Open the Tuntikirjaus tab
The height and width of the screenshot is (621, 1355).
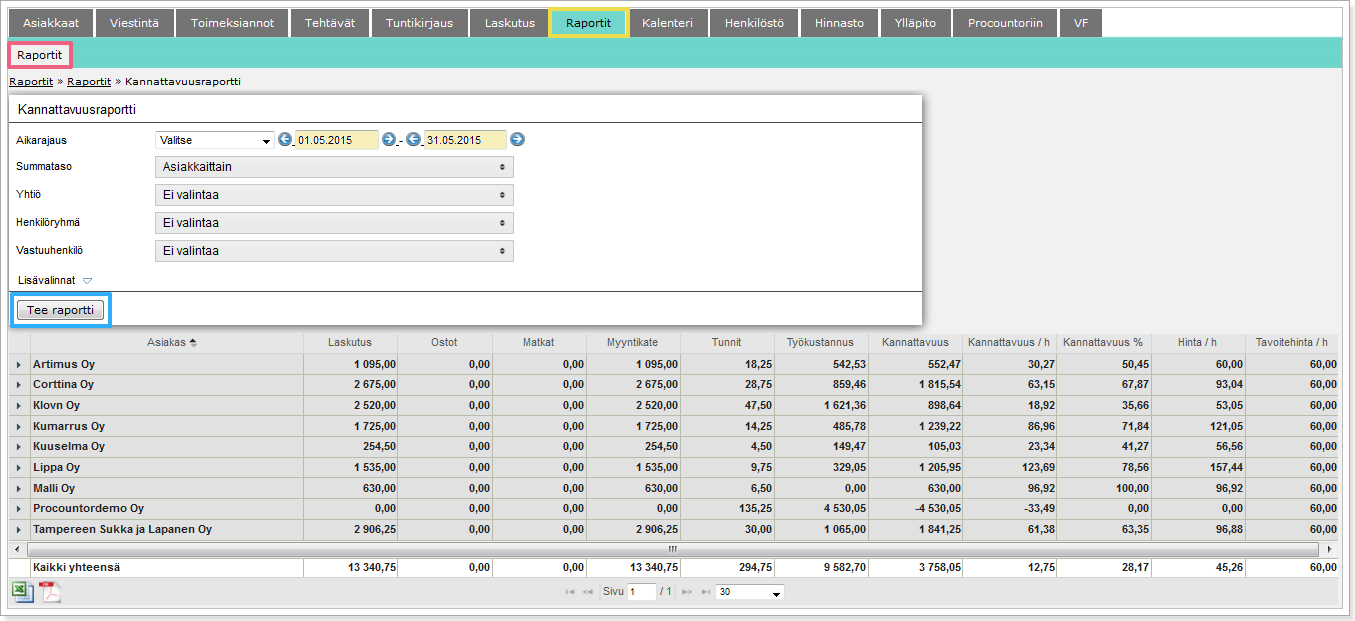click(419, 23)
